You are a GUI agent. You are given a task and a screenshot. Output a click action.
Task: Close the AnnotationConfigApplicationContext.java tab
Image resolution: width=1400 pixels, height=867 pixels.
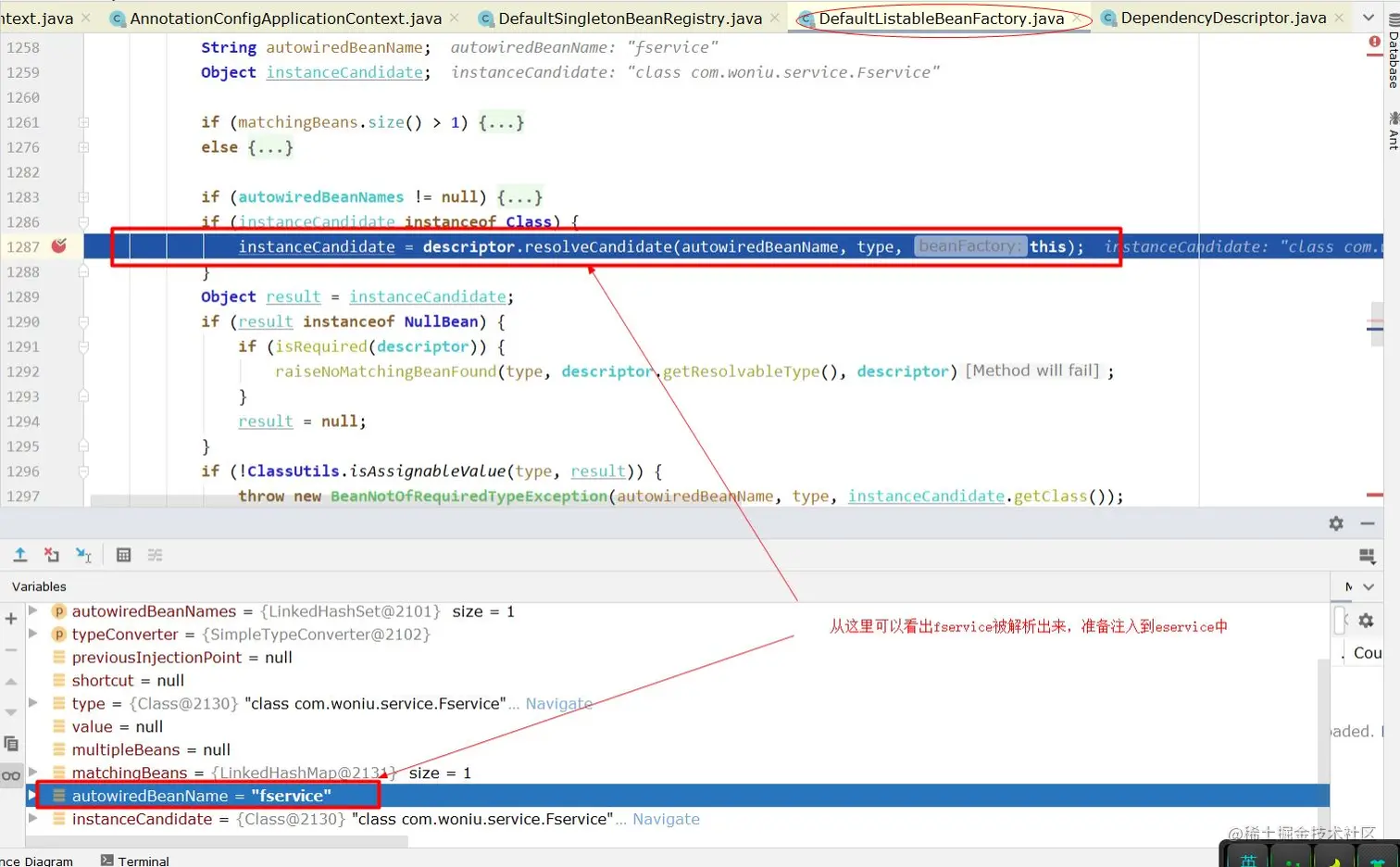(455, 18)
